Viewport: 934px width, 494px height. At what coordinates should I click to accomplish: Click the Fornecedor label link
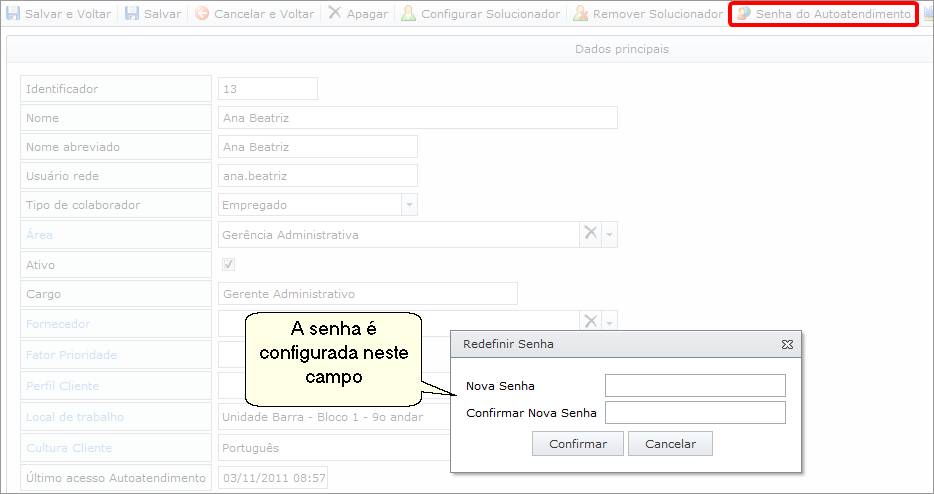[58, 324]
